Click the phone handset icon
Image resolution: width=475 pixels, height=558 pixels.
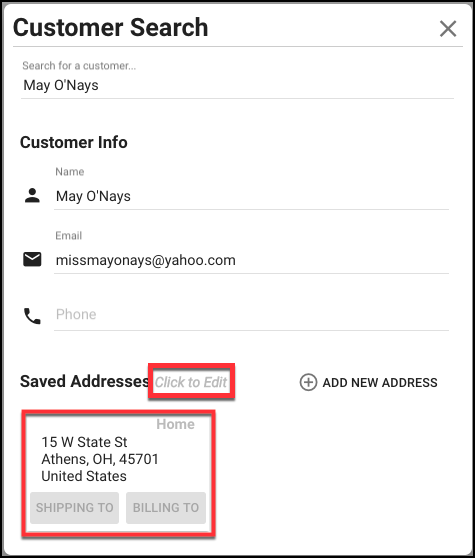point(32,316)
